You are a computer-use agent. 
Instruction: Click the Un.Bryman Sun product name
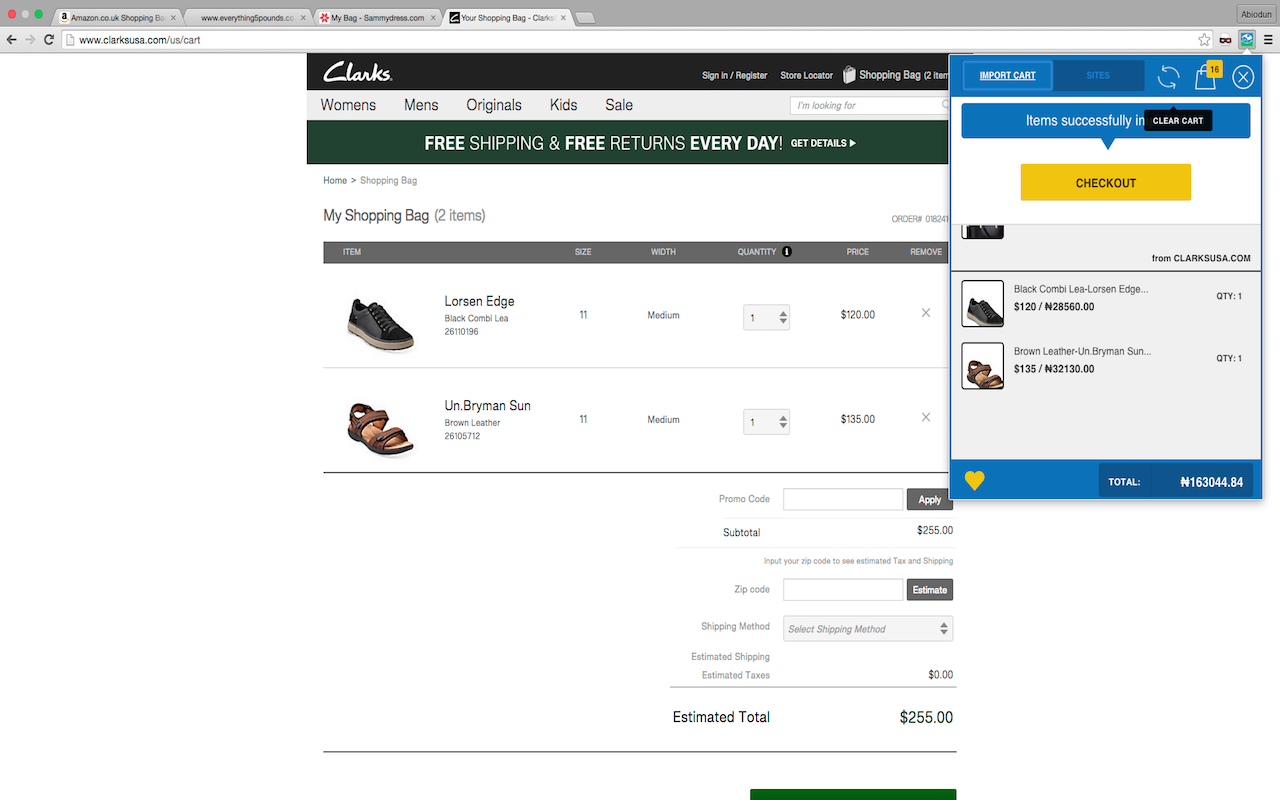pyautogui.click(x=487, y=405)
